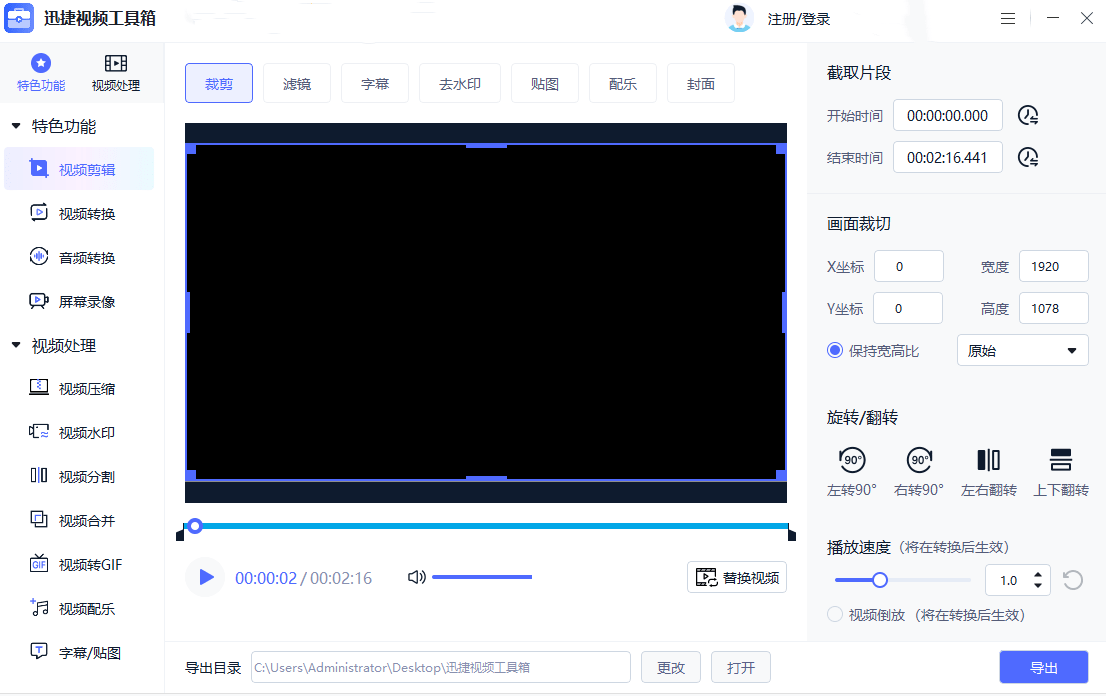Toggle the 保持宽高比 radio button
The height and width of the screenshot is (696, 1106).
[x=835, y=351]
